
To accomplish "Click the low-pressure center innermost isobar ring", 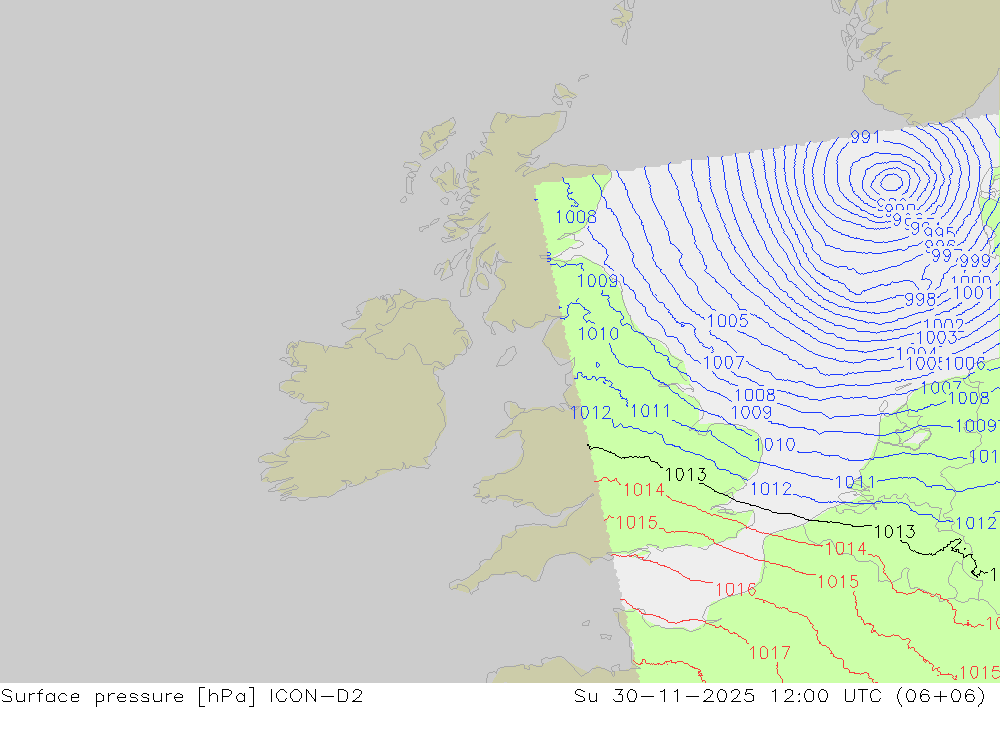I will point(890,182).
